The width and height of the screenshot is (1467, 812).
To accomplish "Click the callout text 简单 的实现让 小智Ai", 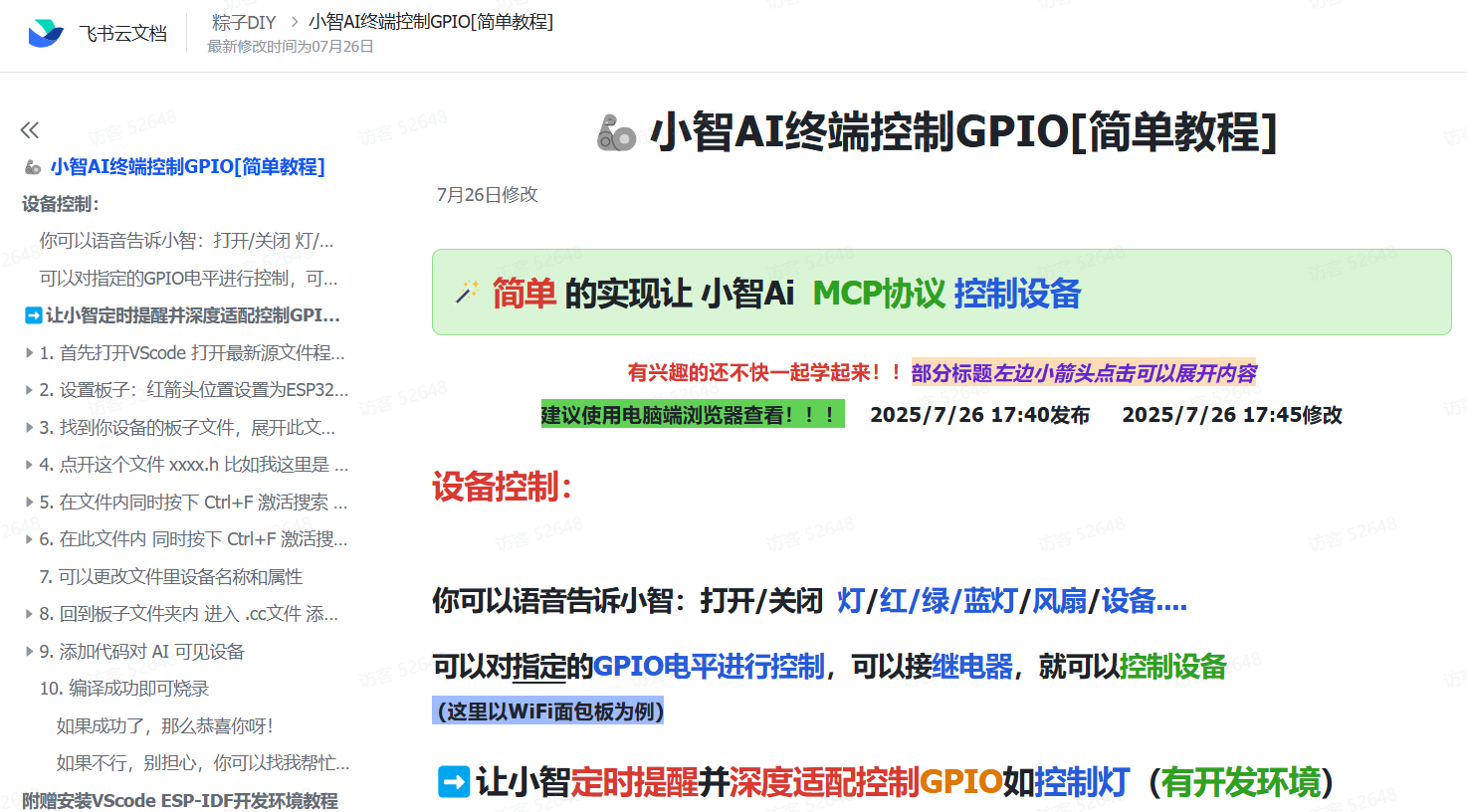I will 643,294.
